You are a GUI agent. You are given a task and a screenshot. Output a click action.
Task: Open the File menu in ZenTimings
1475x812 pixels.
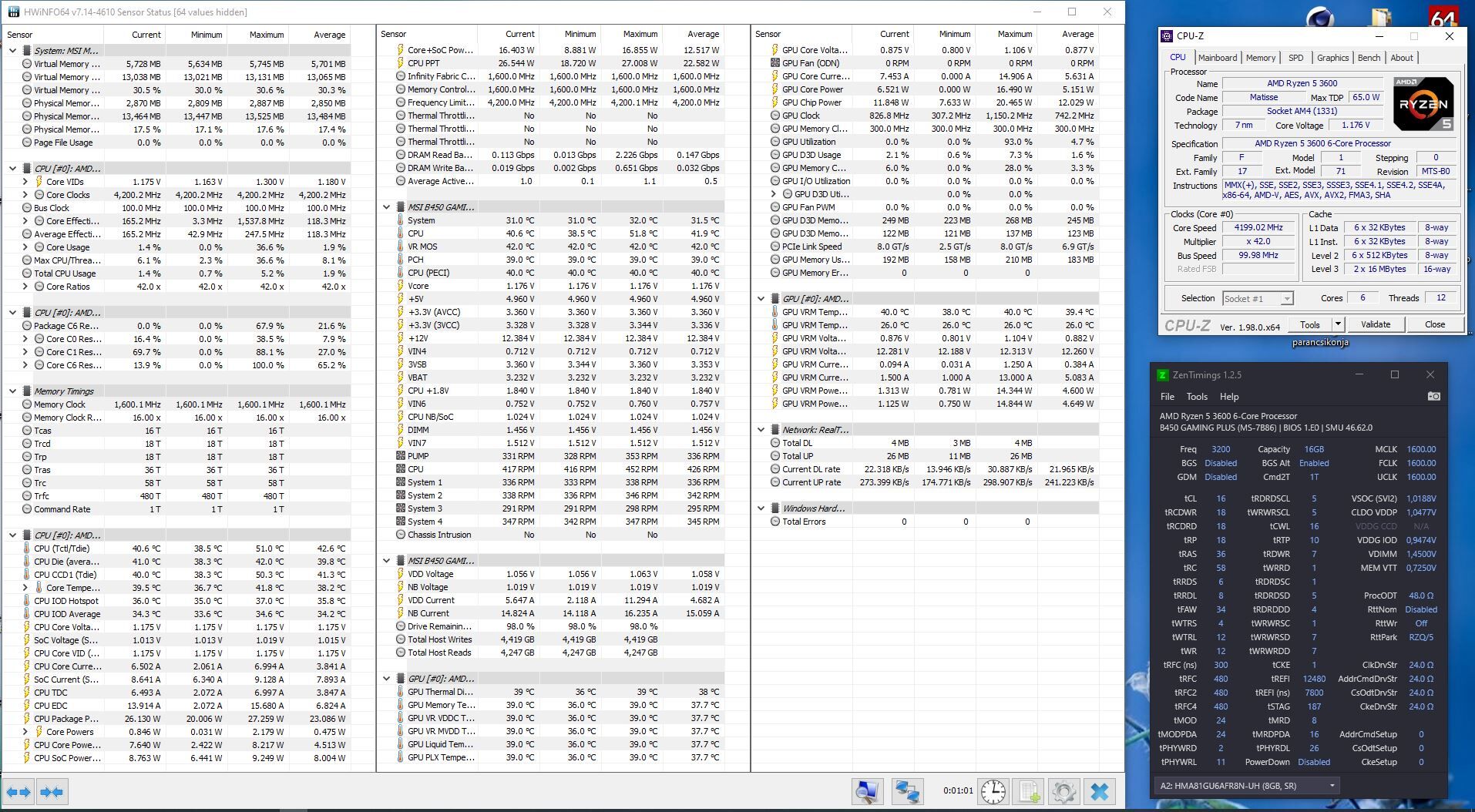tap(1168, 397)
